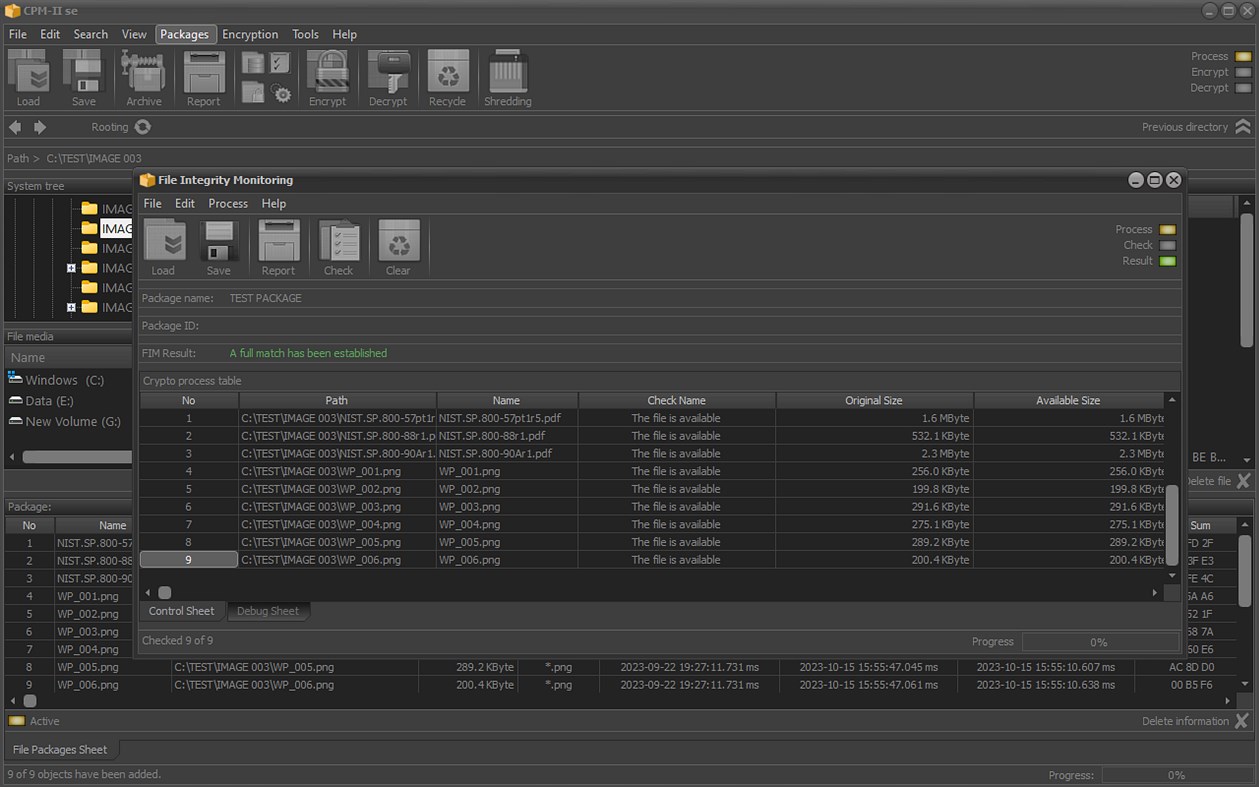Click the FIM Progress bar showing 0%
Image resolution: width=1259 pixels, height=787 pixels.
point(1100,642)
